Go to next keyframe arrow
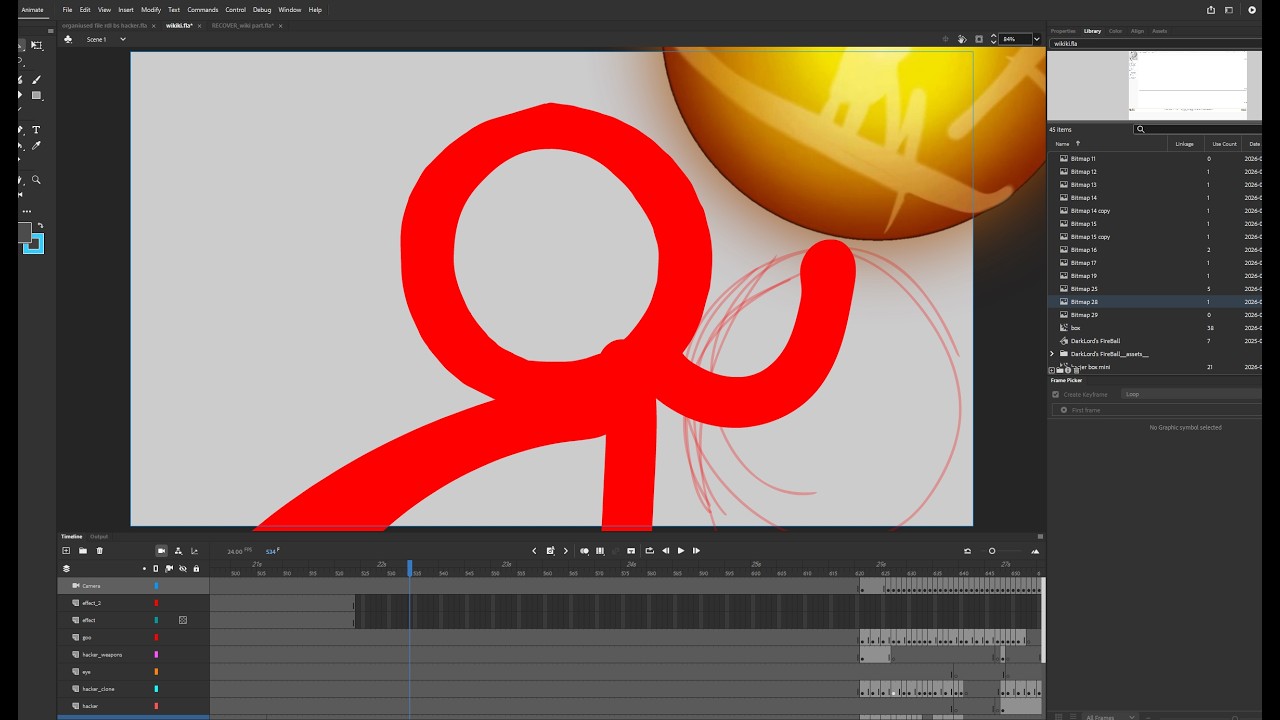 click(566, 551)
